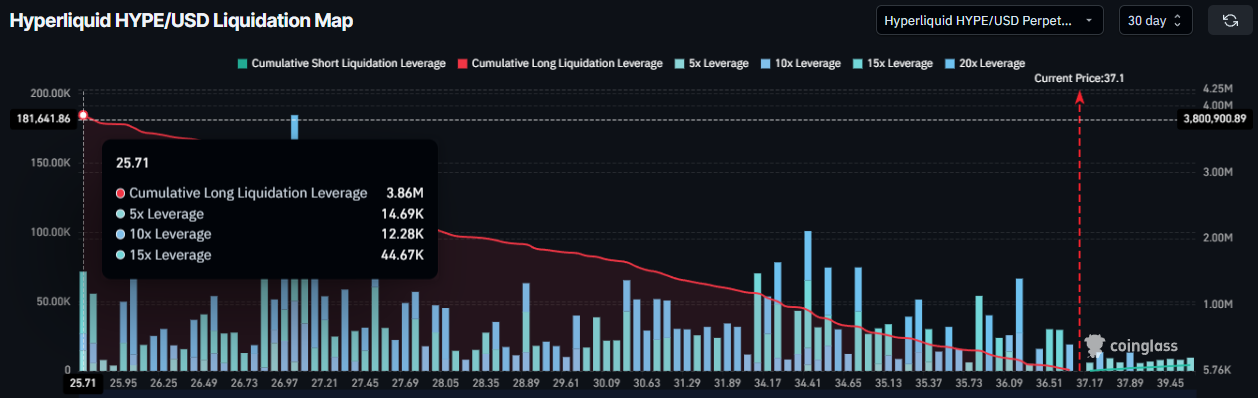1258x398 pixels.
Task: Toggle Cumulative Short Liquidation Leverage legend
Action: point(341,63)
